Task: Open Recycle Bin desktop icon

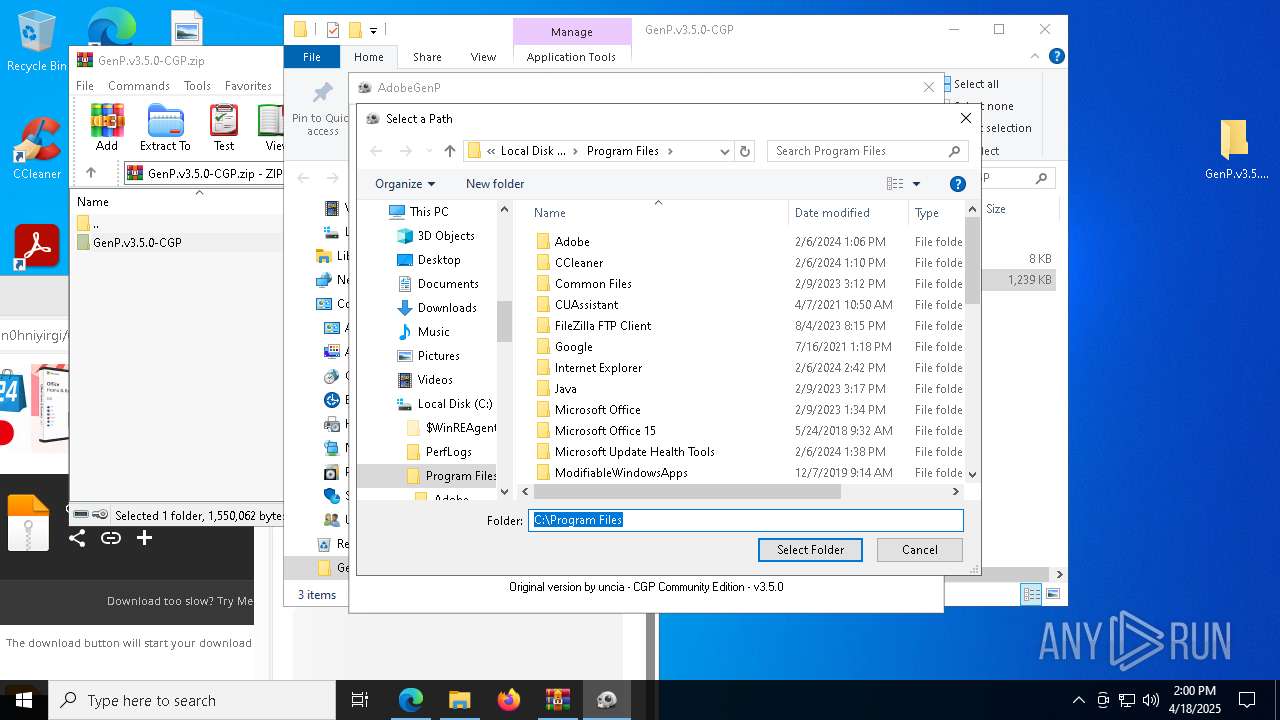Action: click(37, 42)
